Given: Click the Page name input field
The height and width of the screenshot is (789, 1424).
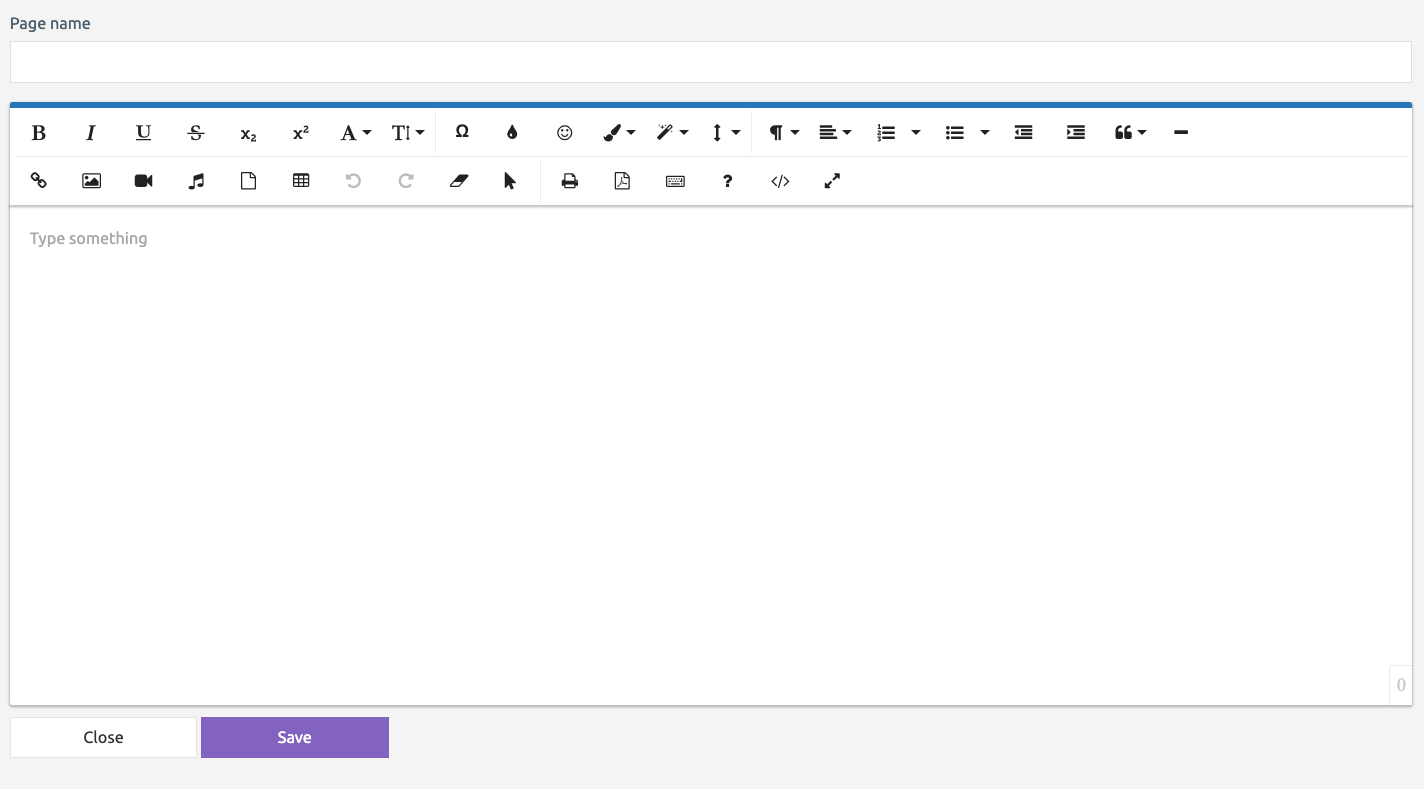Looking at the screenshot, I should 711,62.
